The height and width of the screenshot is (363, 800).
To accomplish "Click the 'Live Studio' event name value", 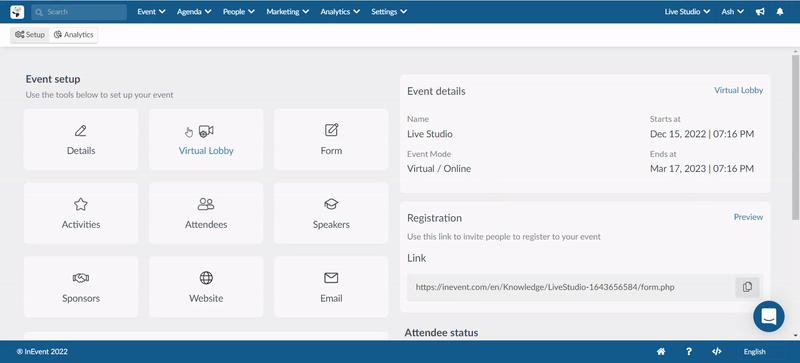I will 430,134.
